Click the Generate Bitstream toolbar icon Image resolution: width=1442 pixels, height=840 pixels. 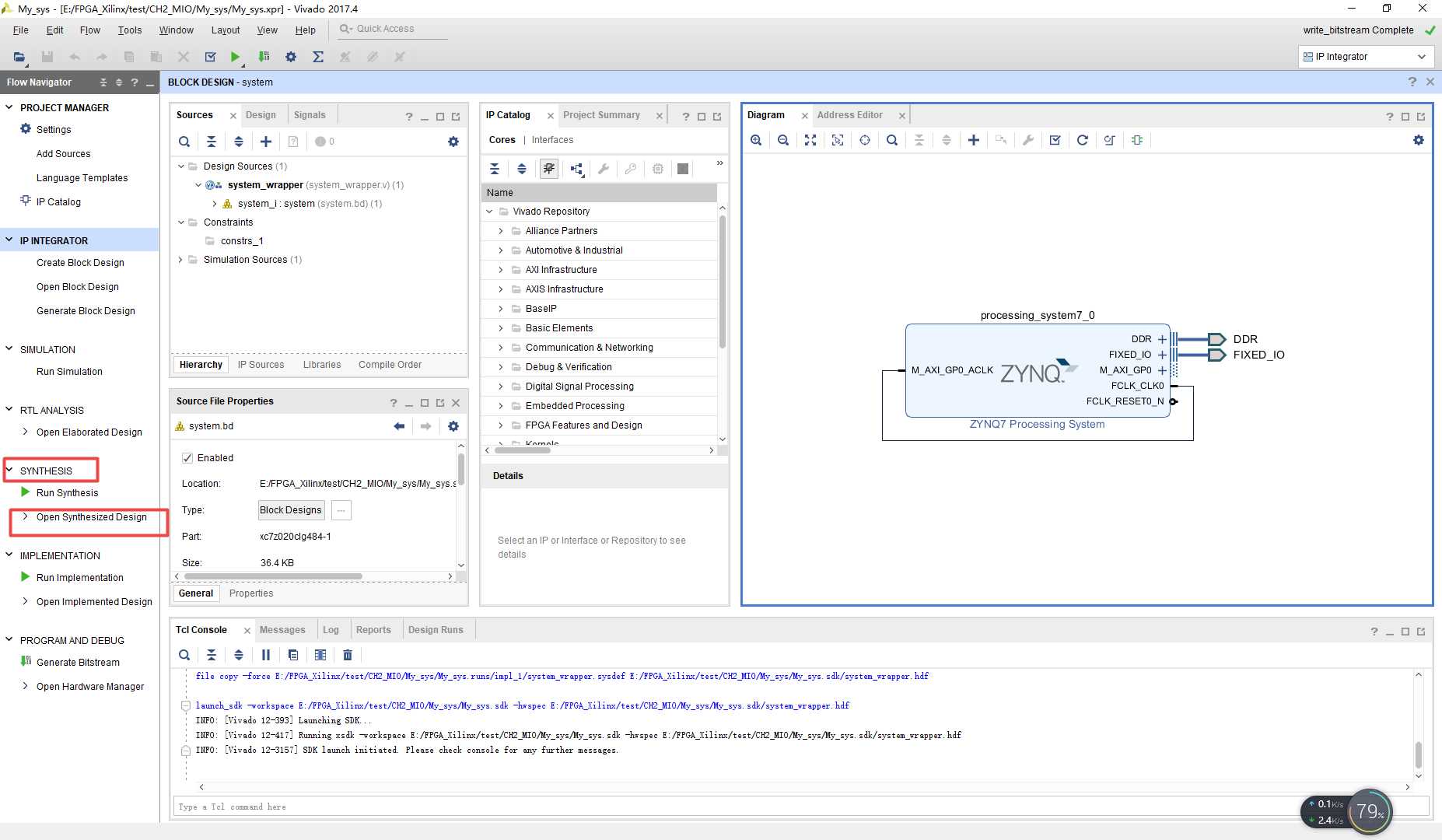(264, 57)
